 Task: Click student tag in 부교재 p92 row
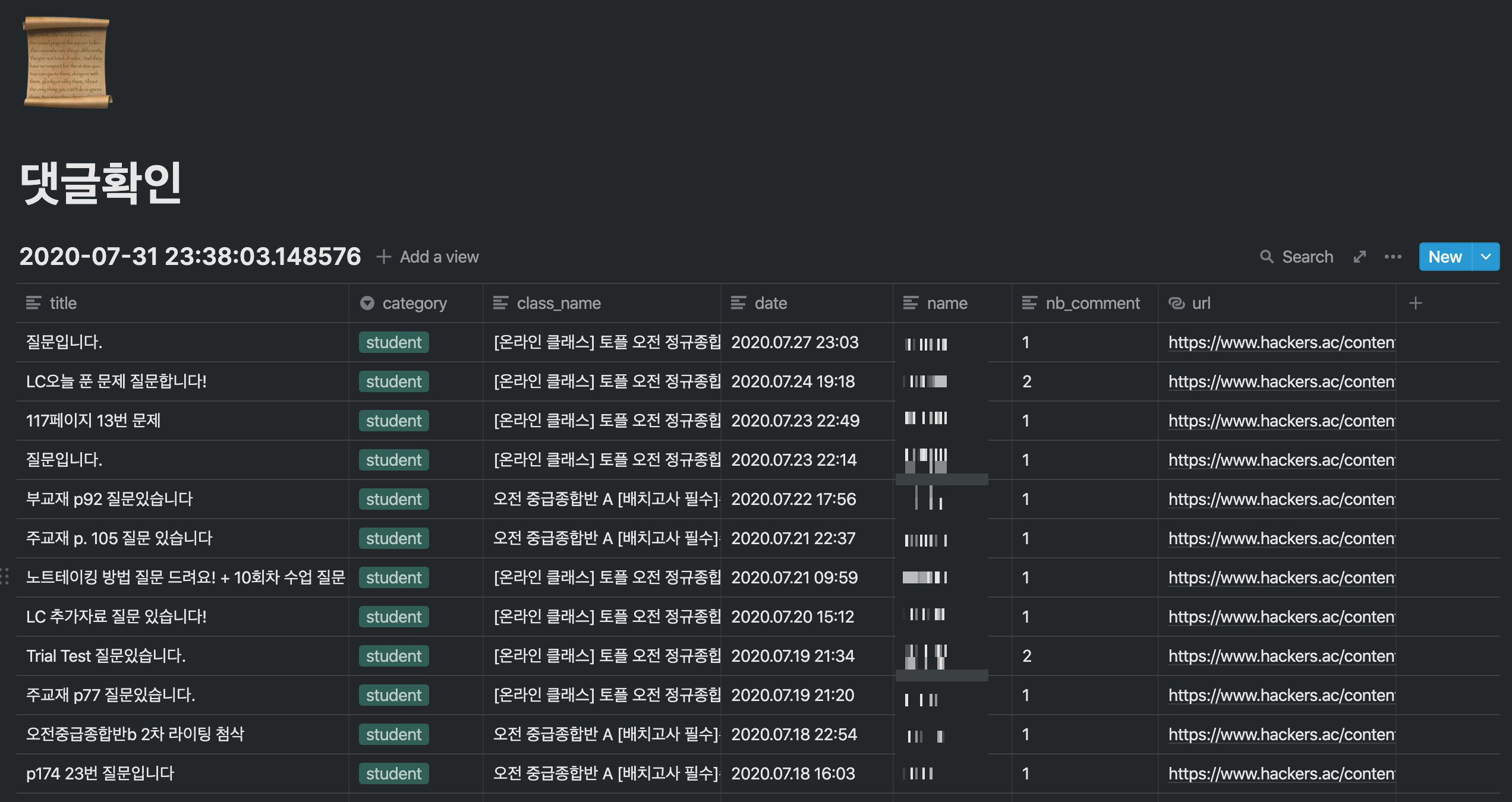point(393,499)
